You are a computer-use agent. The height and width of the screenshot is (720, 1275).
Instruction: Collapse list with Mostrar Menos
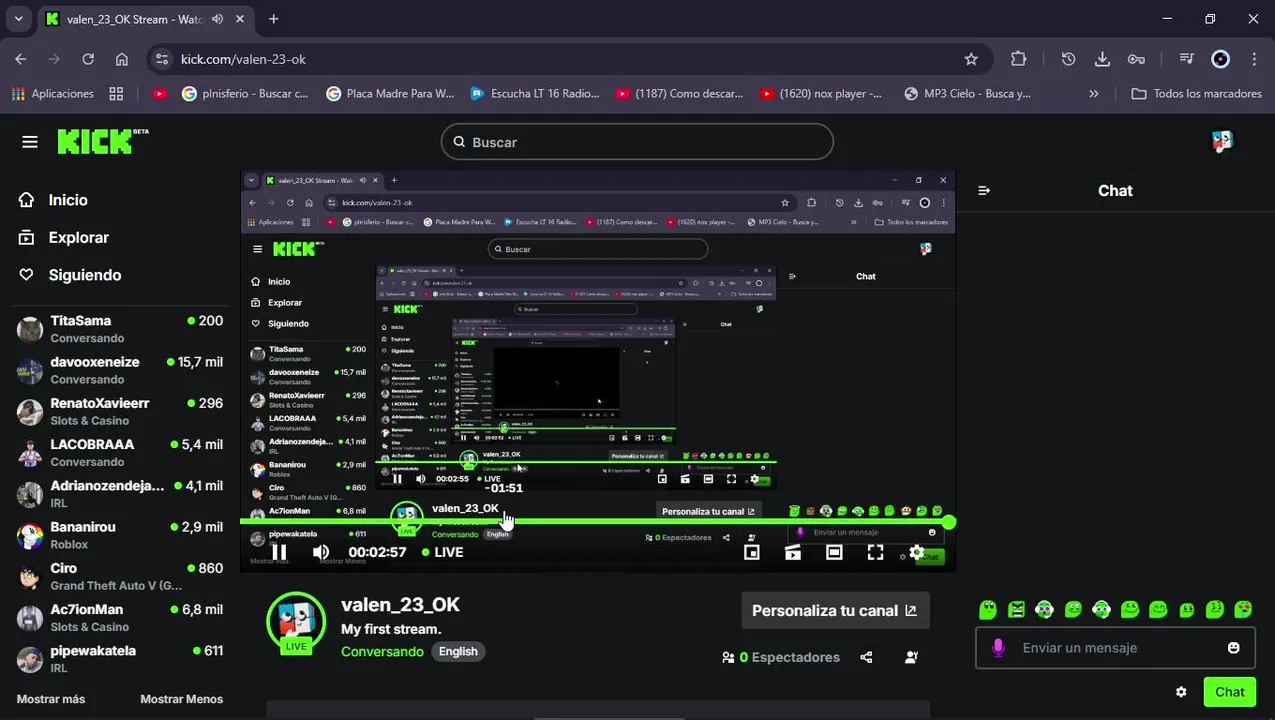point(181,699)
